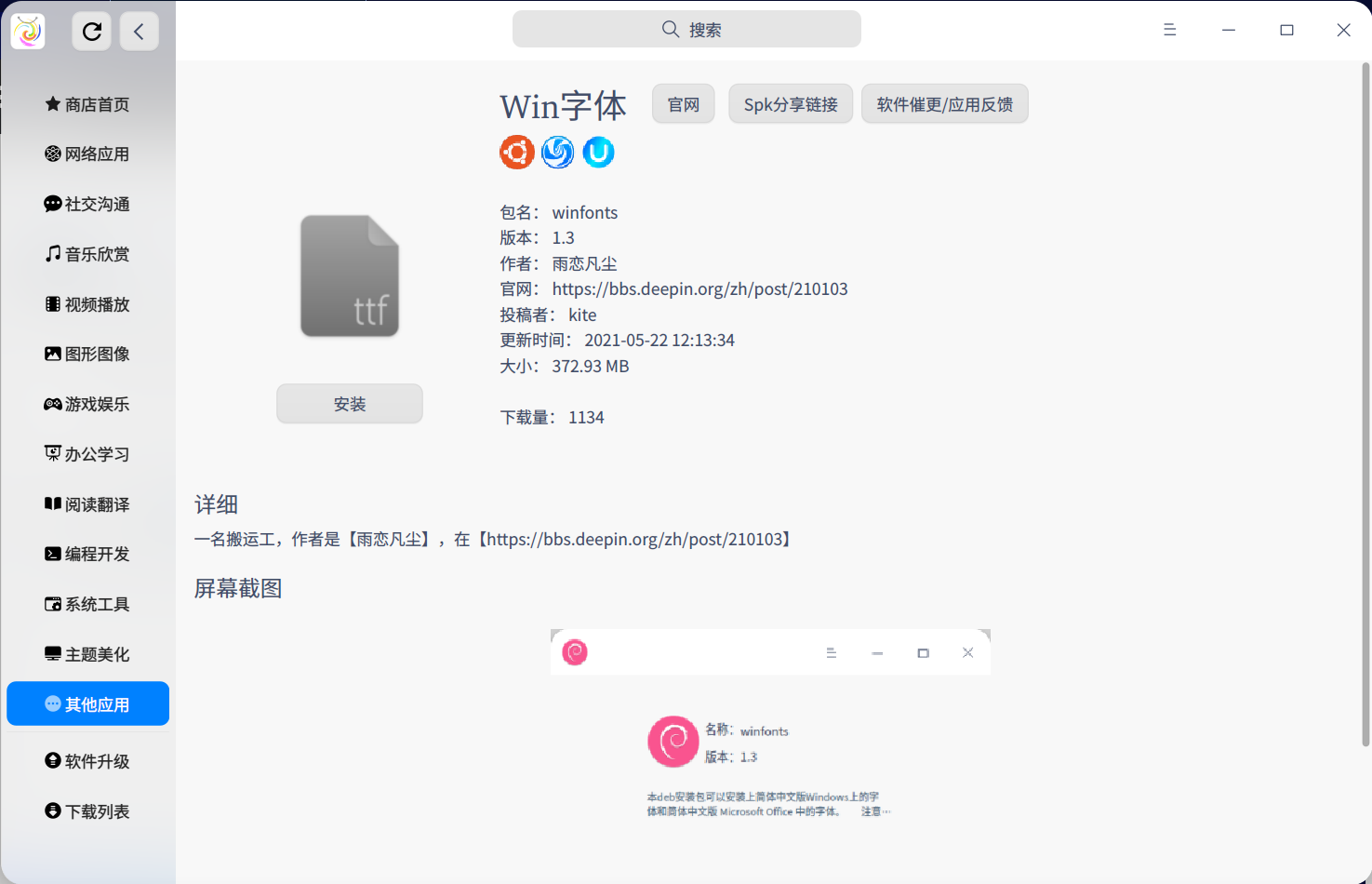Select the Ubuntu compatibility badge icon
The height and width of the screenshot is (884, 1372).
coord(517,152)
